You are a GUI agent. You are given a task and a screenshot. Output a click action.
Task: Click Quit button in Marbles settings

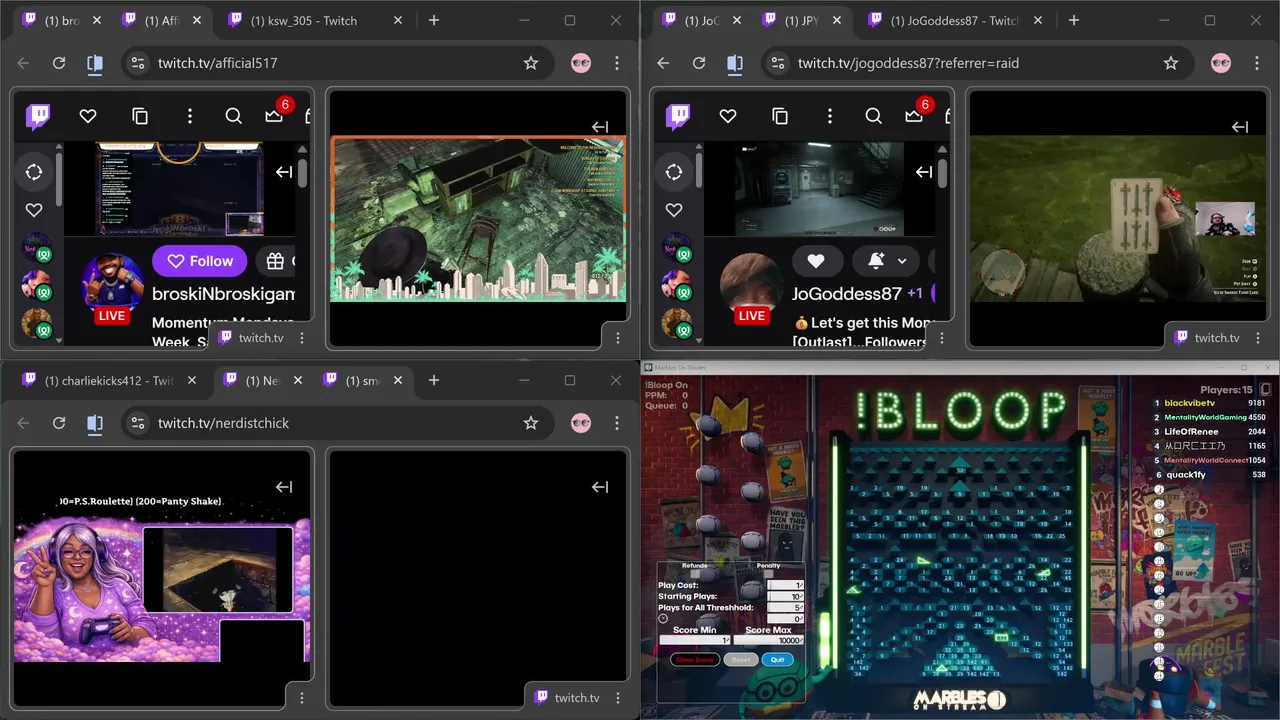[x=778, y=660]
